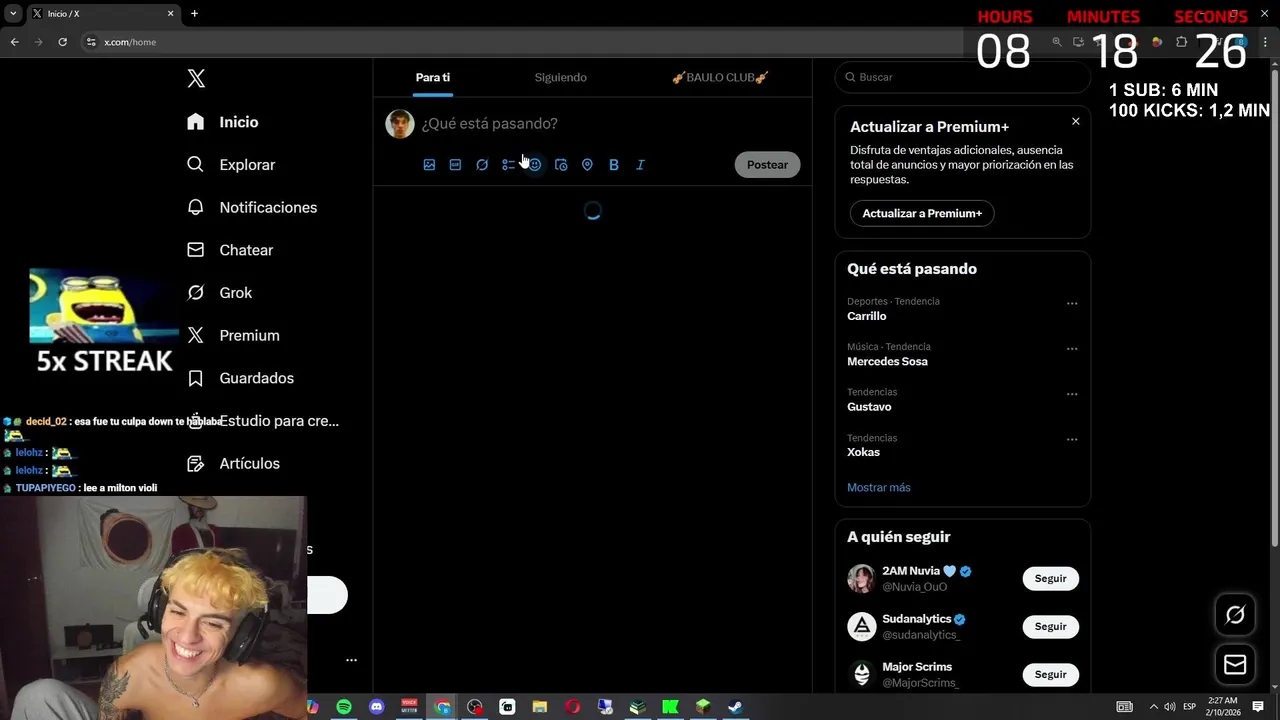1280x720 pixels.
Task: Click the Mostrar más link
Action: click(x=878, y=487)
